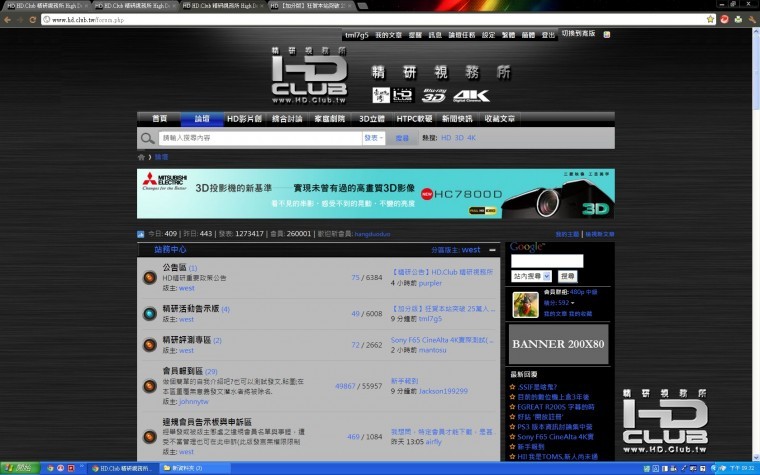Image resolution: width=760 pixels, height=475 pixels.
Task: Click the tml7g5 username in the top bar
Action: click(x=357, y=35)
